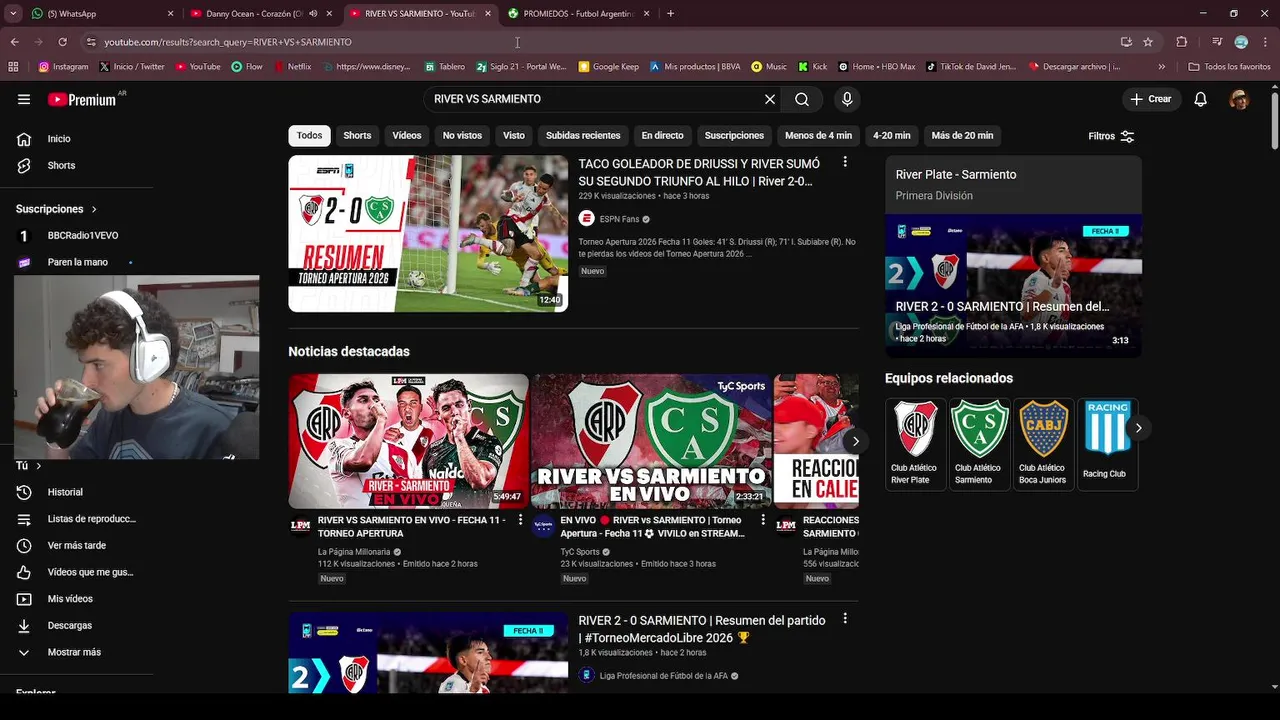The width and height of the screenshot is (1280, 720).
Task: Show next Noticias destacadas with arrow
Action: click(855, 441)
